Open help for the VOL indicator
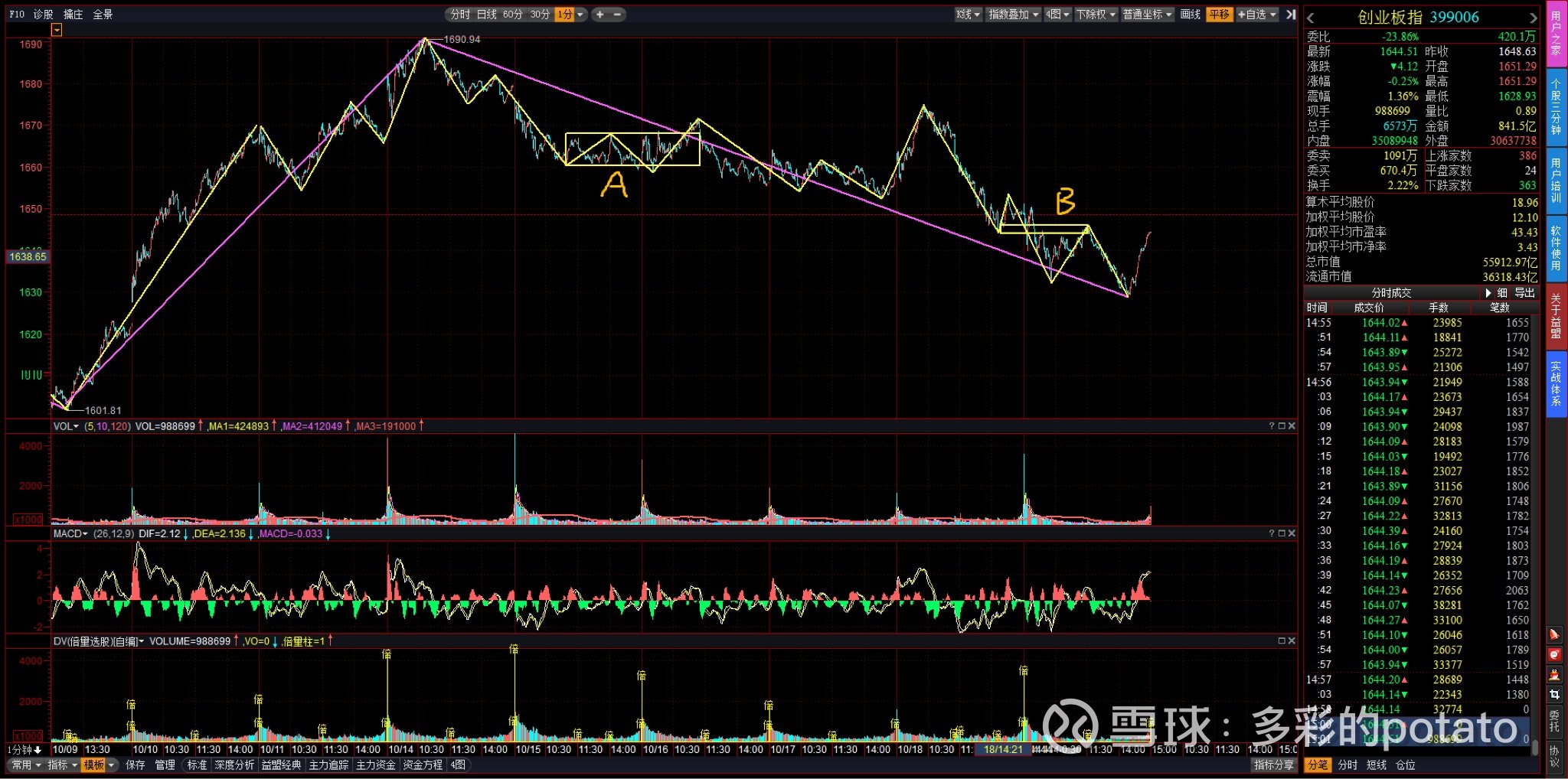 pyautogui.click(x=1272, y=426)
